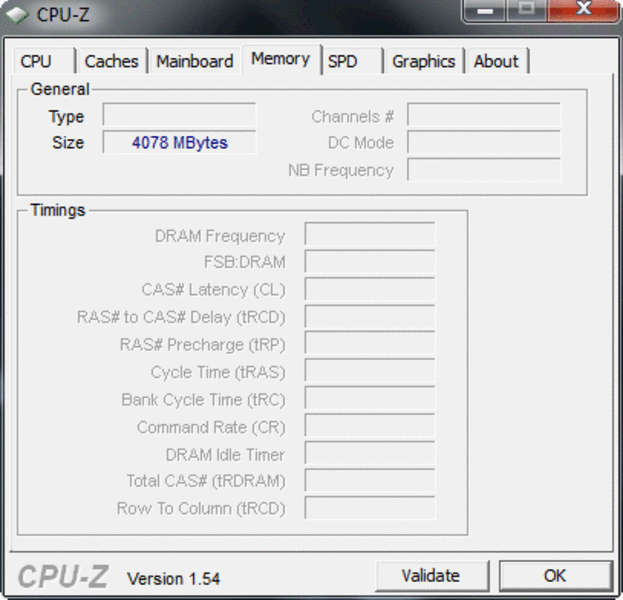Confirm with the OK button
The width and height of the screenshot is (623, 600).
555,576
